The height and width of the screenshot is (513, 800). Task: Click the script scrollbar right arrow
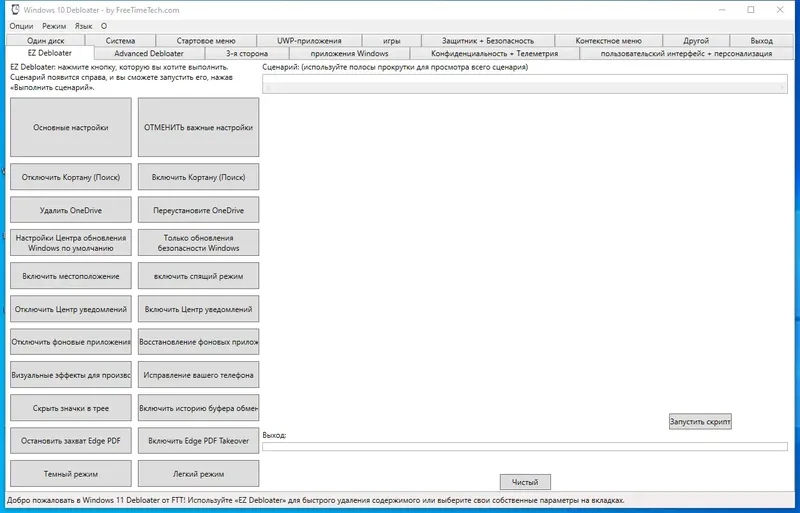(x=782, y=88)
